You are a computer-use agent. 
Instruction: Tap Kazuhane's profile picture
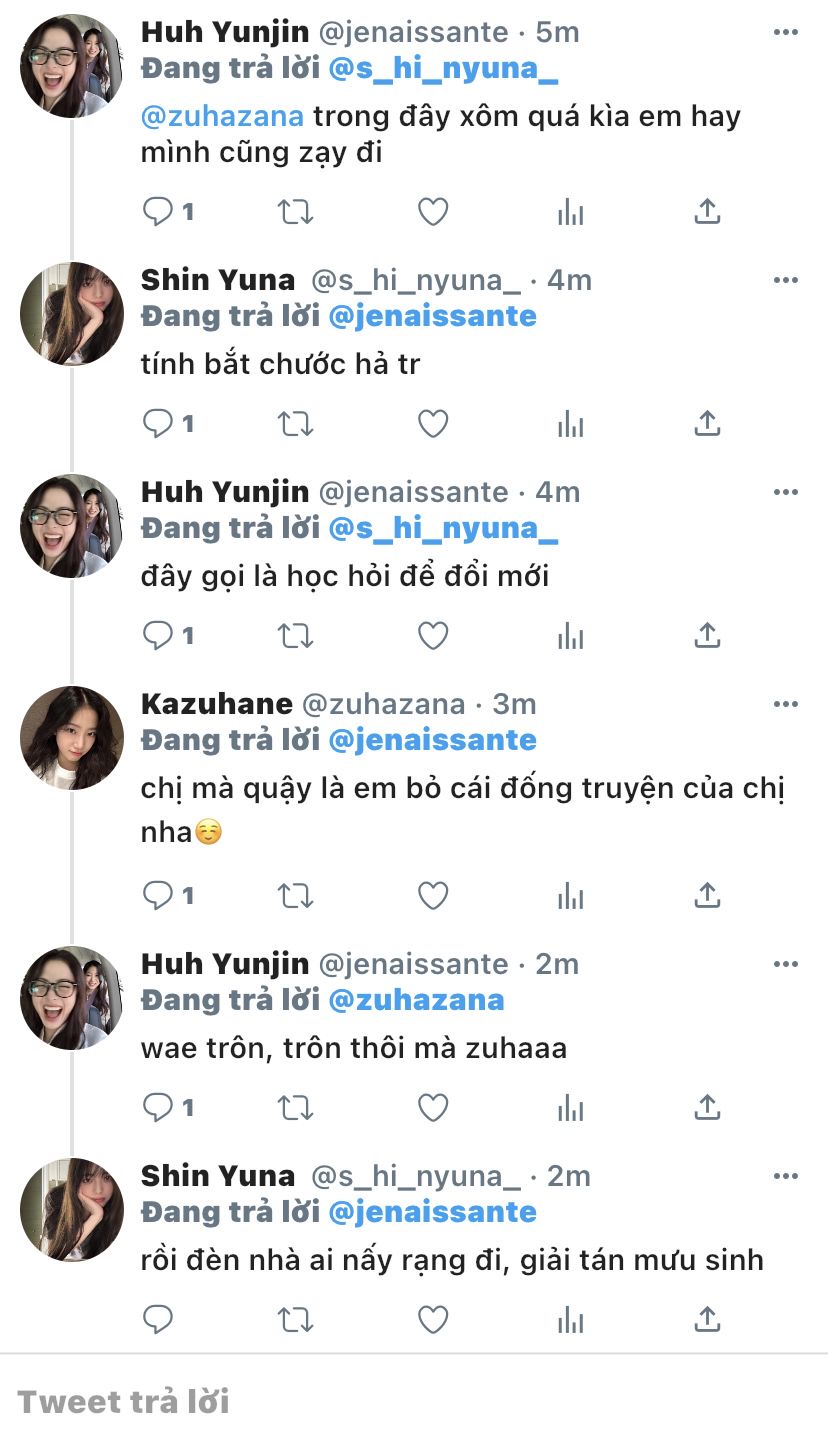click(71, 737)
